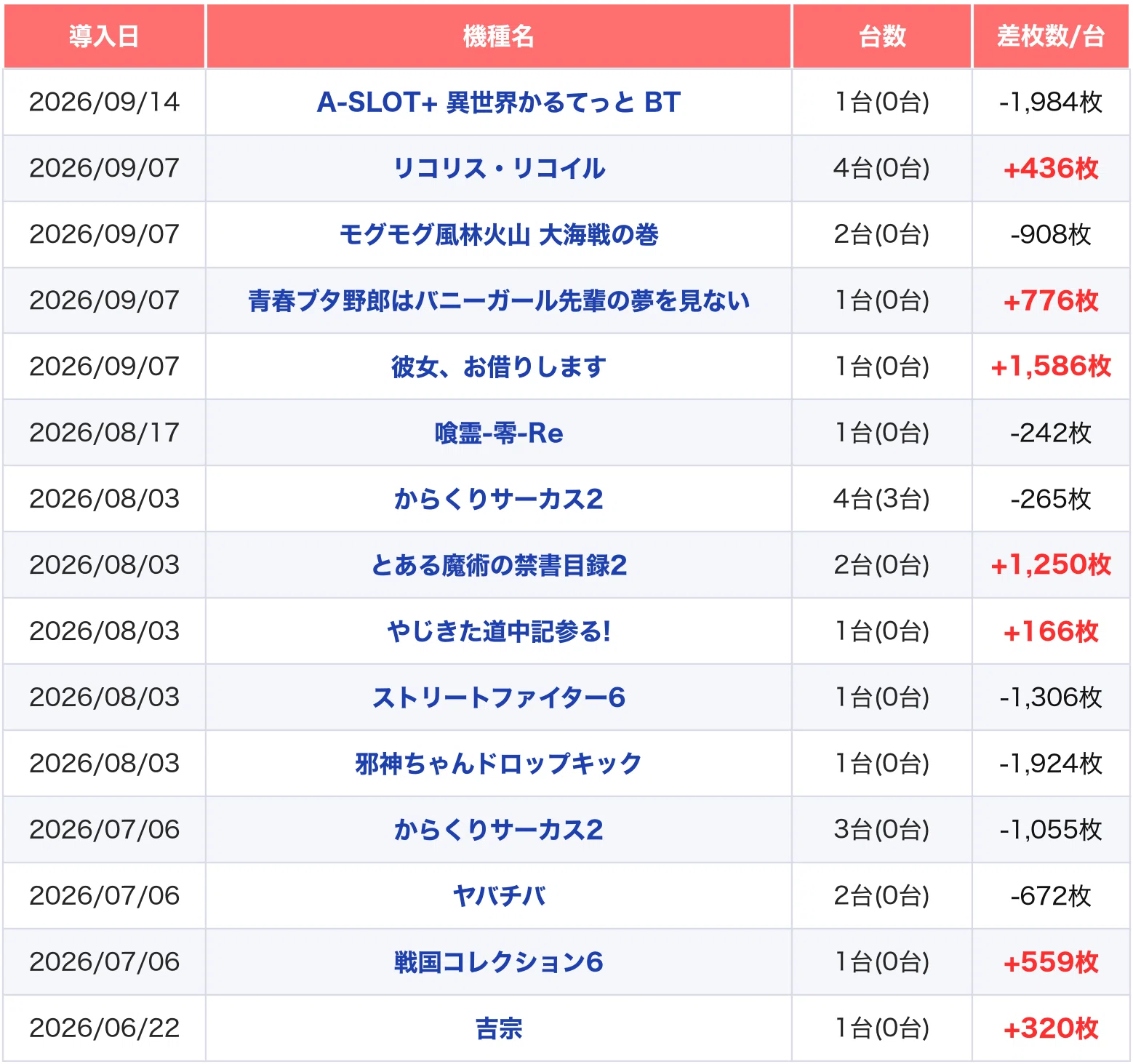Click the -265枚 value
Viewport: 1133px width, 1064px height.
pyautogui.click(x=1051, y=500)
